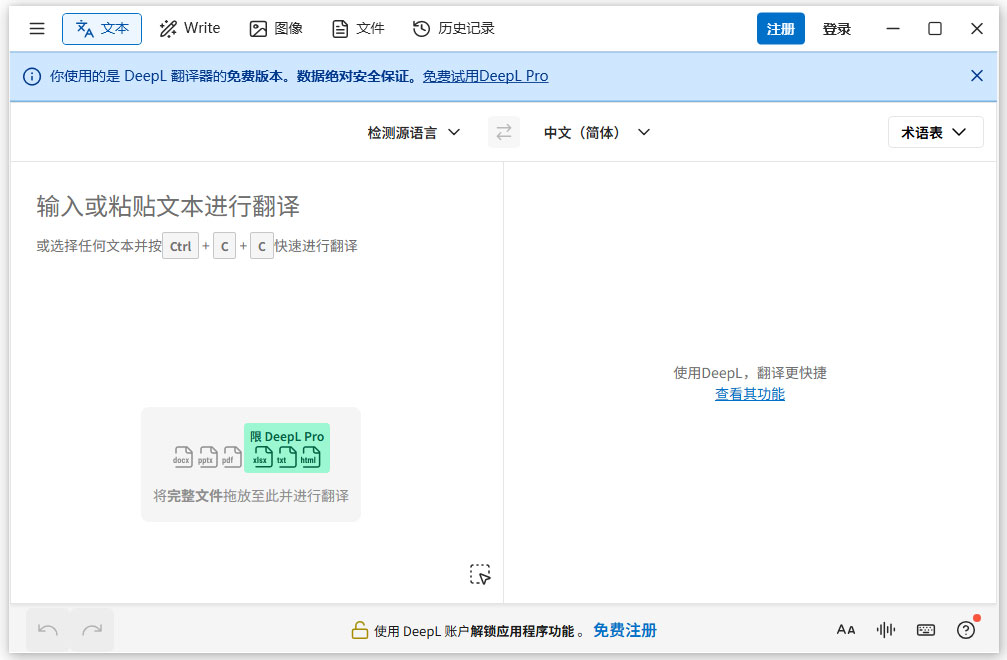Open the hamburger menu
This screenshot has width=1007, height=660.
point(37,28)
